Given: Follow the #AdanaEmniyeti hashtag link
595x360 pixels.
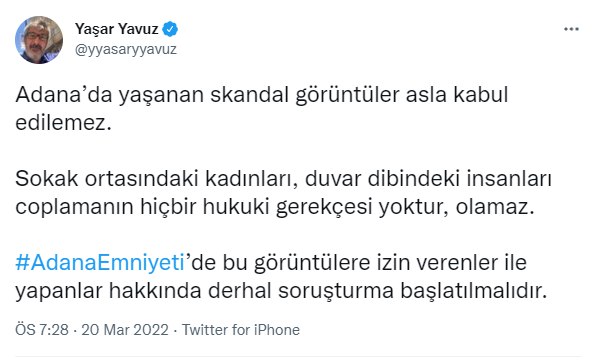Looking at the screenshot, I should coord(100,263).
